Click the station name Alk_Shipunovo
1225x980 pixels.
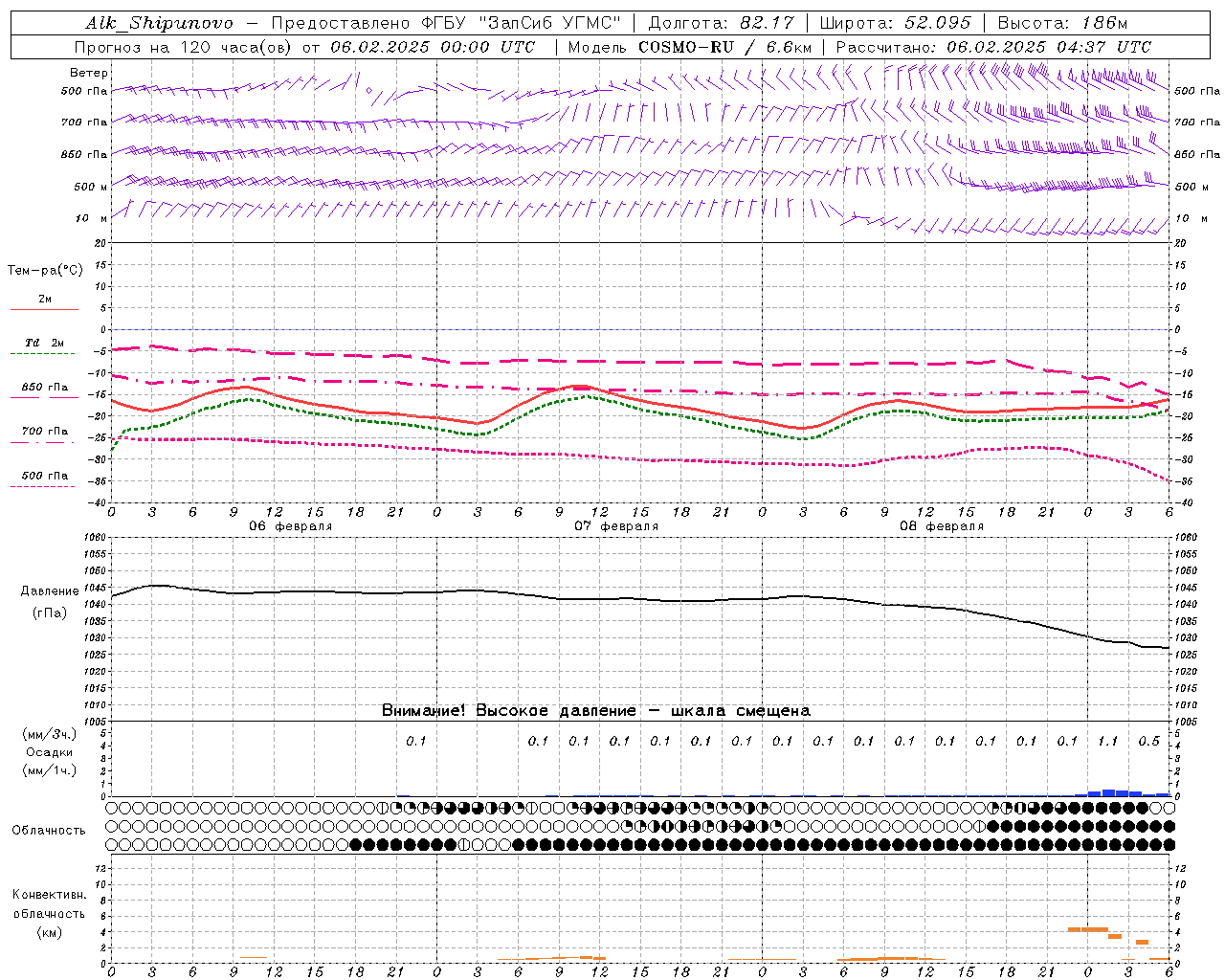point(159,23)
